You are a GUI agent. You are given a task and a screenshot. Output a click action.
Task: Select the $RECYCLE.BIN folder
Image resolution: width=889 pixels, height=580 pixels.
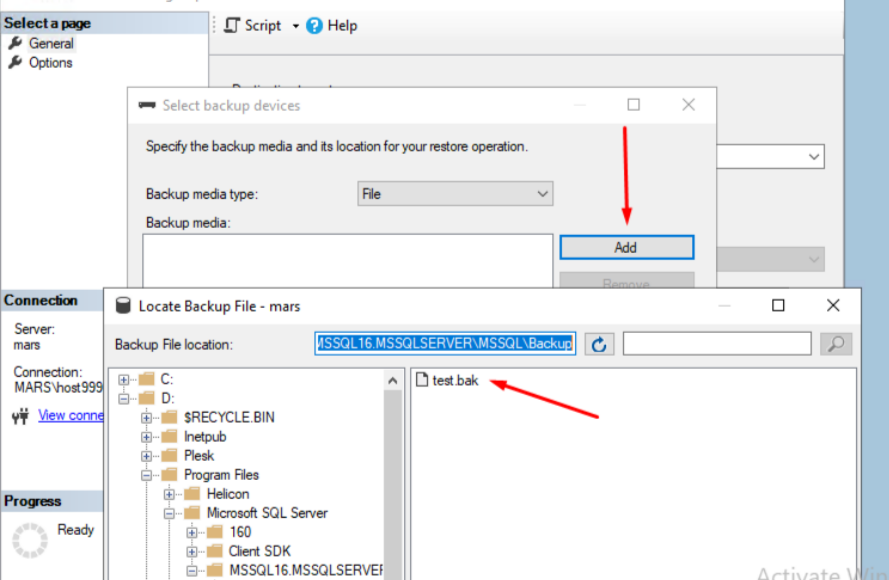229,417
